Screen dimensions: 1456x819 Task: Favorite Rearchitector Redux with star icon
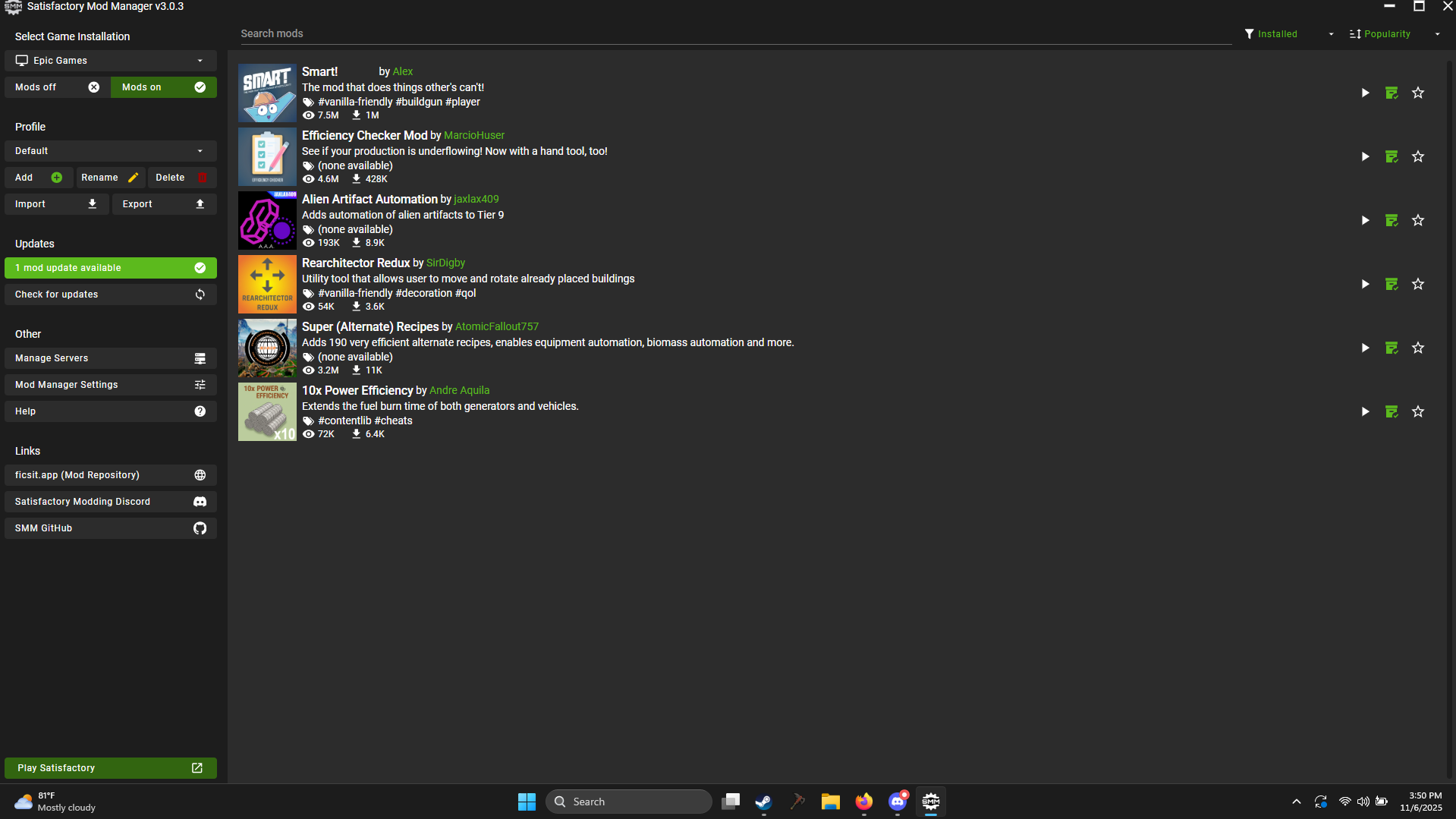[x=1418, y=284]
